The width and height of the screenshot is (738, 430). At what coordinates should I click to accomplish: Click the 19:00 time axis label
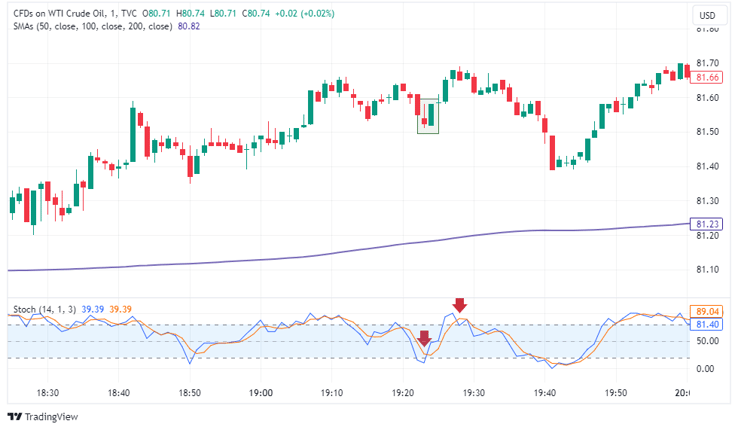coord(261,392)
